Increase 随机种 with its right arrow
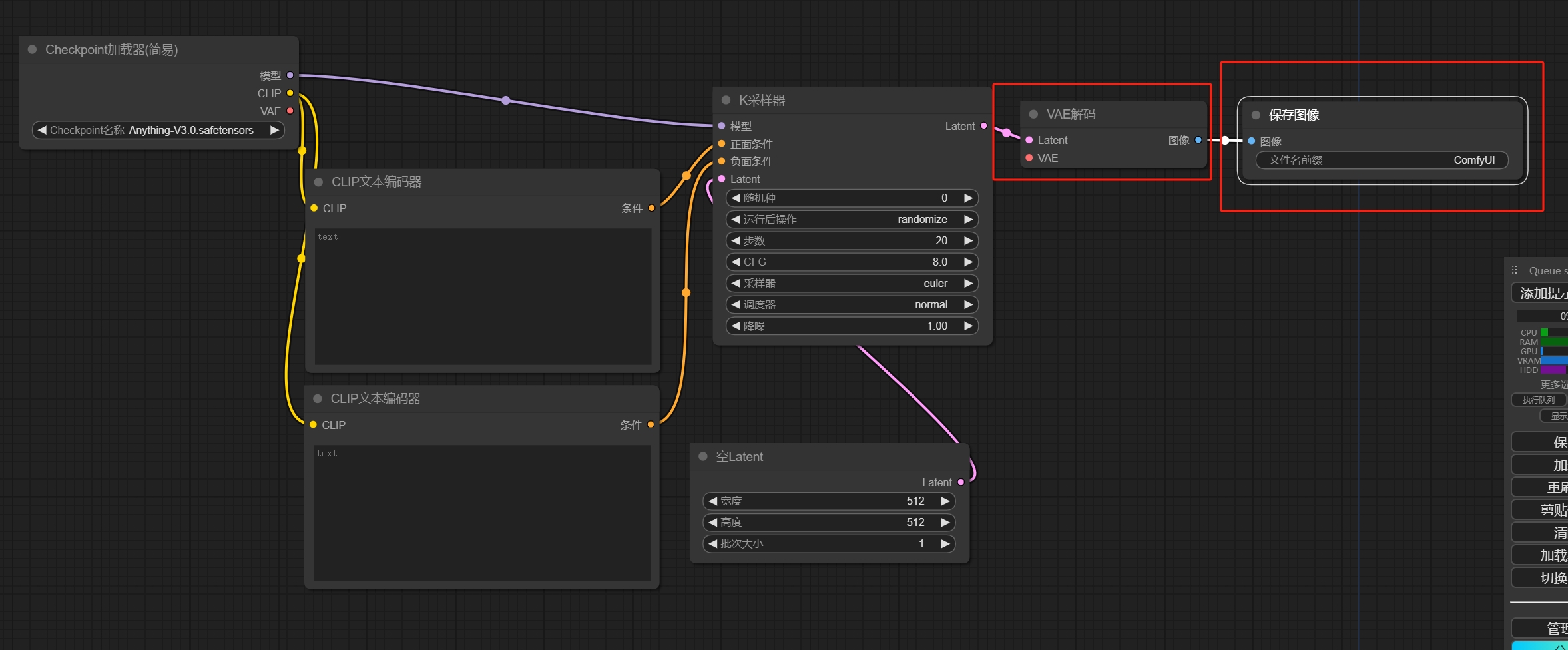This screenshot has width=1568, height=650. (968, 198)
